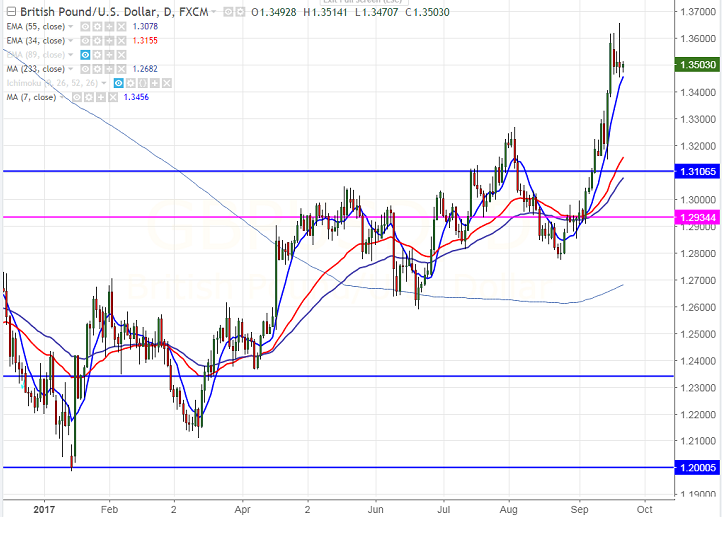Image resolution: width=725 pixels, height=543 pixels.
Task: Open settings gear for EMA (89, close)
Action: 97,55
